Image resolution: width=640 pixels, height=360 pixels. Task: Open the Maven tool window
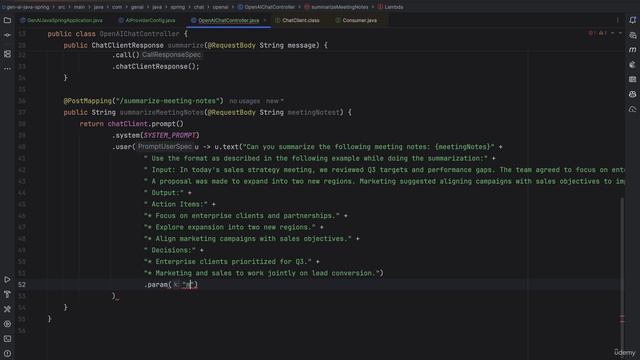[x=633, y=50]
